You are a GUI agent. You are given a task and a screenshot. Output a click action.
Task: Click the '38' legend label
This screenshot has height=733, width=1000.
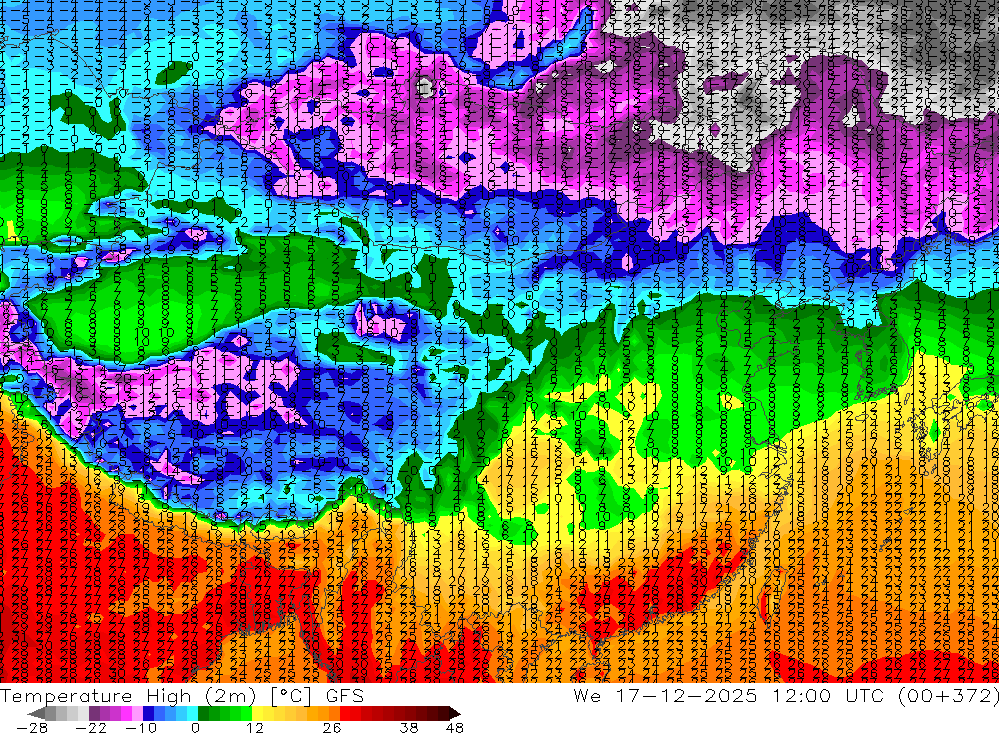(x=409, y=727)
